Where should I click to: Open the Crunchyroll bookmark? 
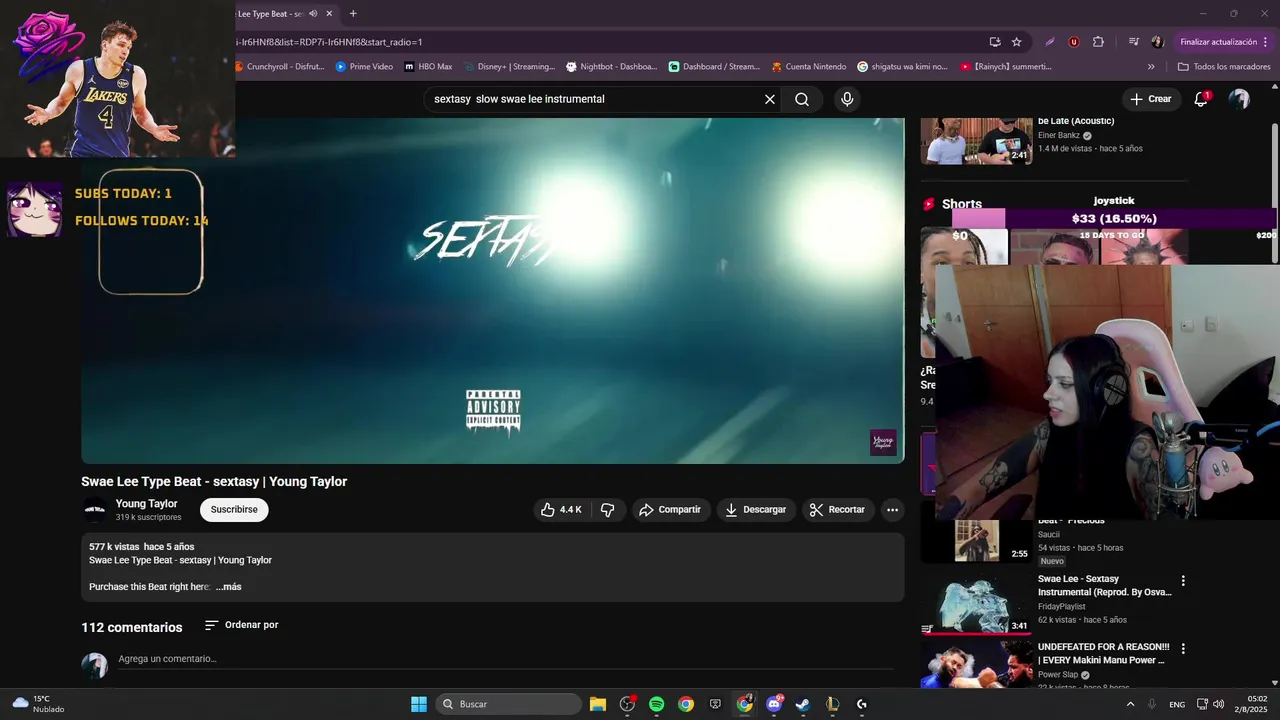(278, 67)
